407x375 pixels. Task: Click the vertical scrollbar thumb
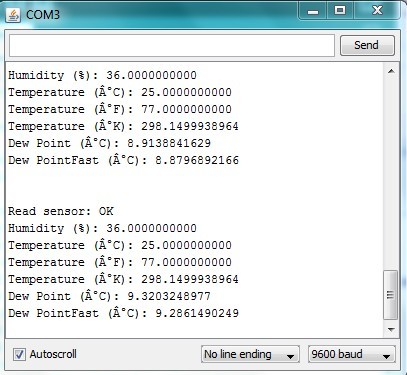(391, 295)
